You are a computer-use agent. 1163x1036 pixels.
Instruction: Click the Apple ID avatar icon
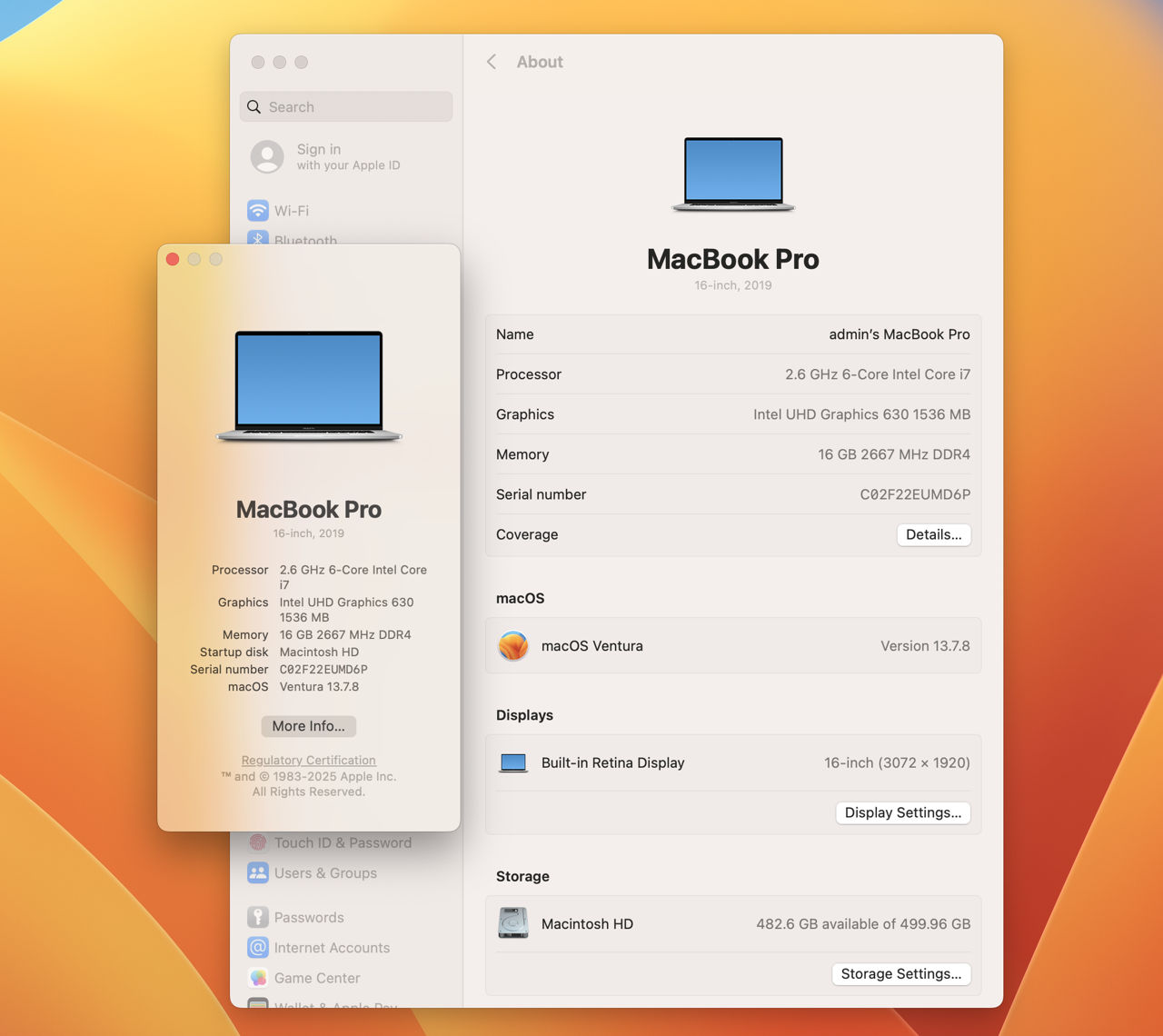(267, 156)
